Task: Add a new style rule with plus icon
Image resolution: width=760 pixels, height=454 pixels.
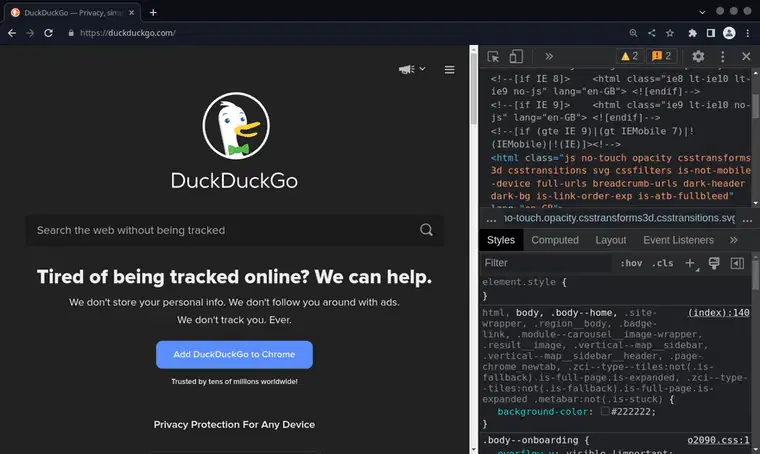Action: (690, 263)
